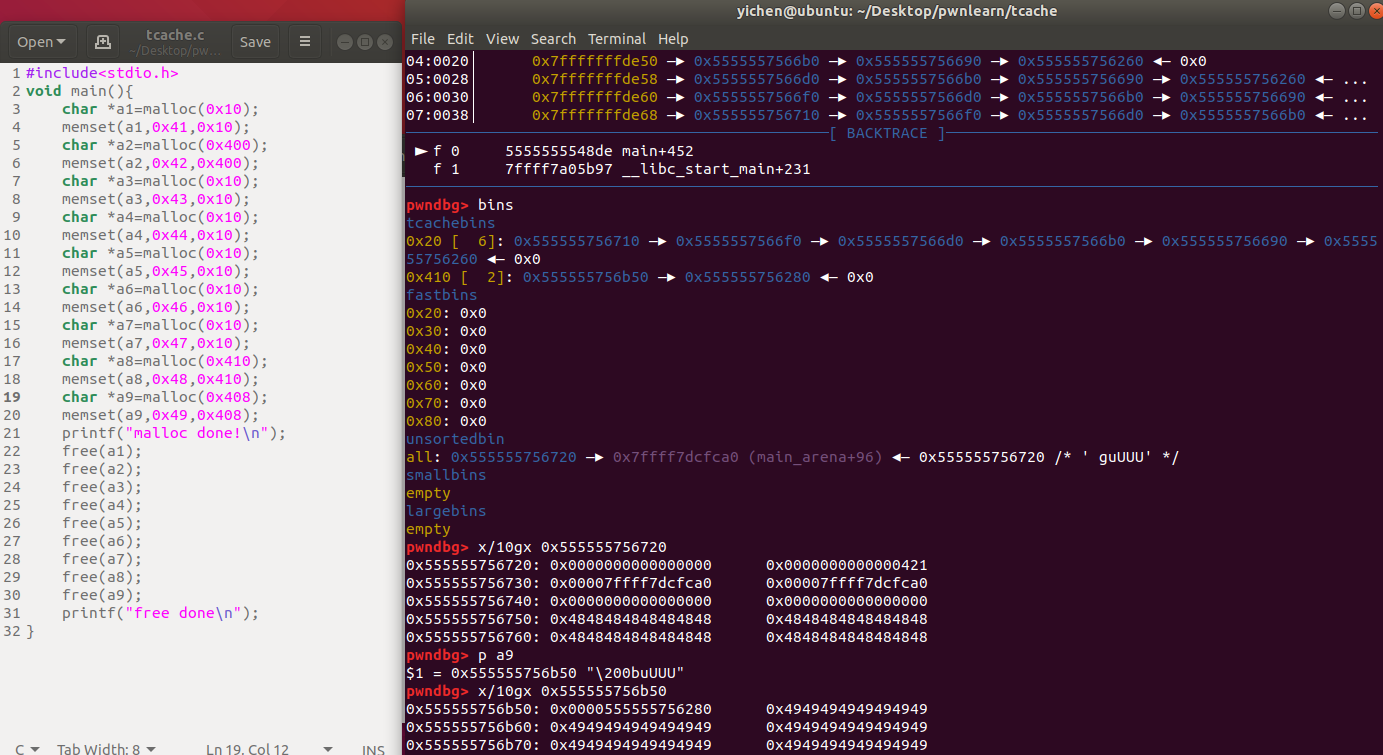
Task: Click the printf("free done\n"); line
Action: click(x=160, y=613)
